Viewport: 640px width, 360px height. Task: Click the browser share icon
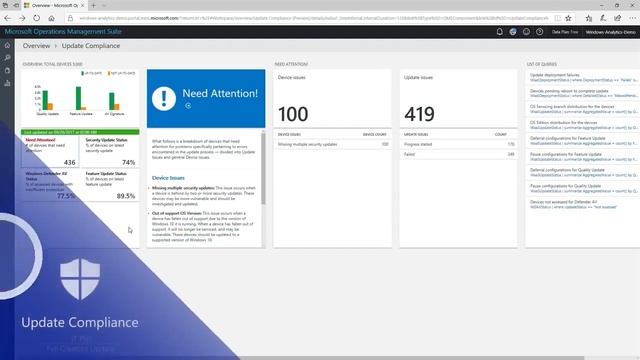(x=618, y=18)
